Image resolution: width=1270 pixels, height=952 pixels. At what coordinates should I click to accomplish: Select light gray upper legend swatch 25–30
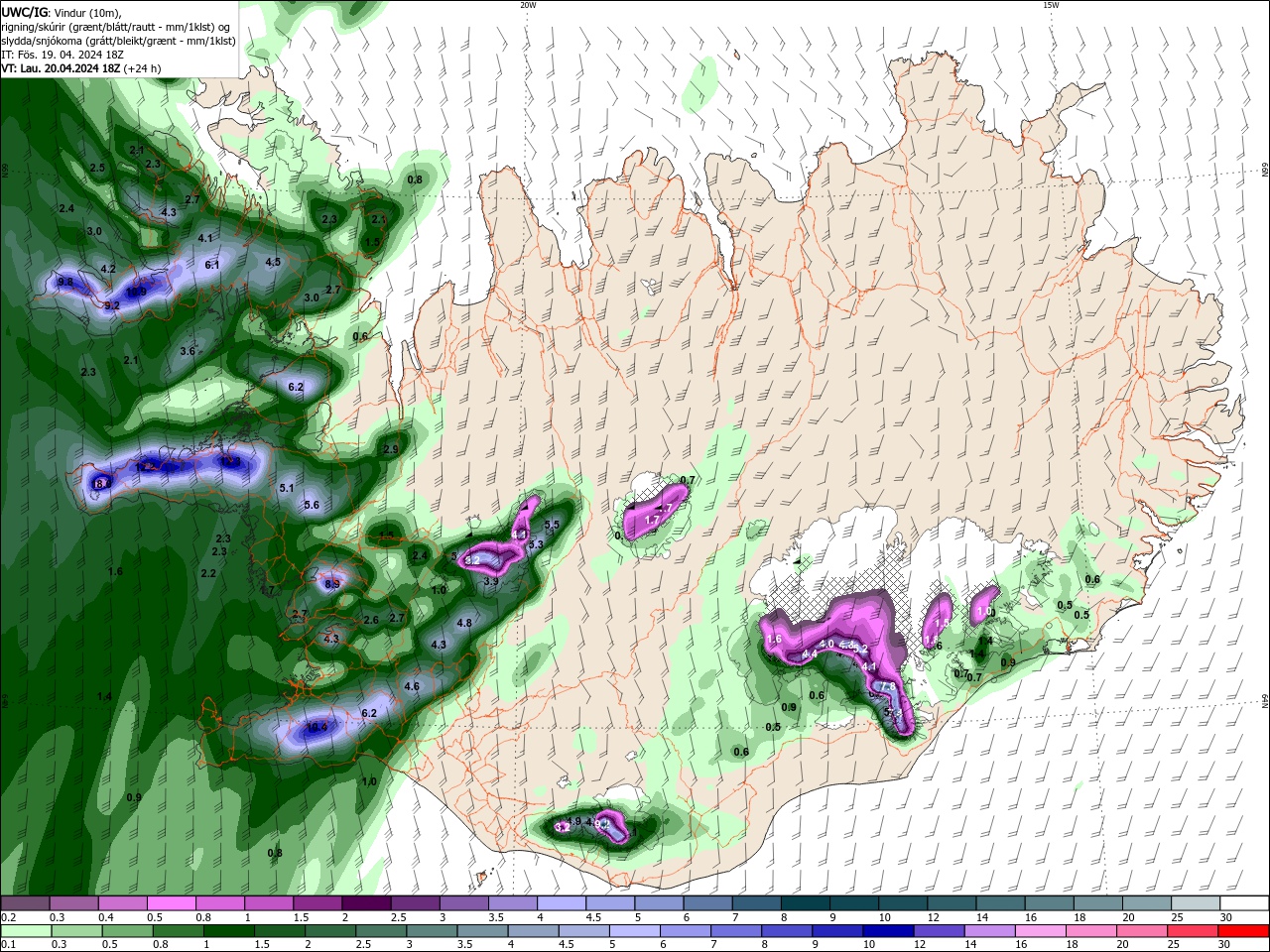[1196, 903]
